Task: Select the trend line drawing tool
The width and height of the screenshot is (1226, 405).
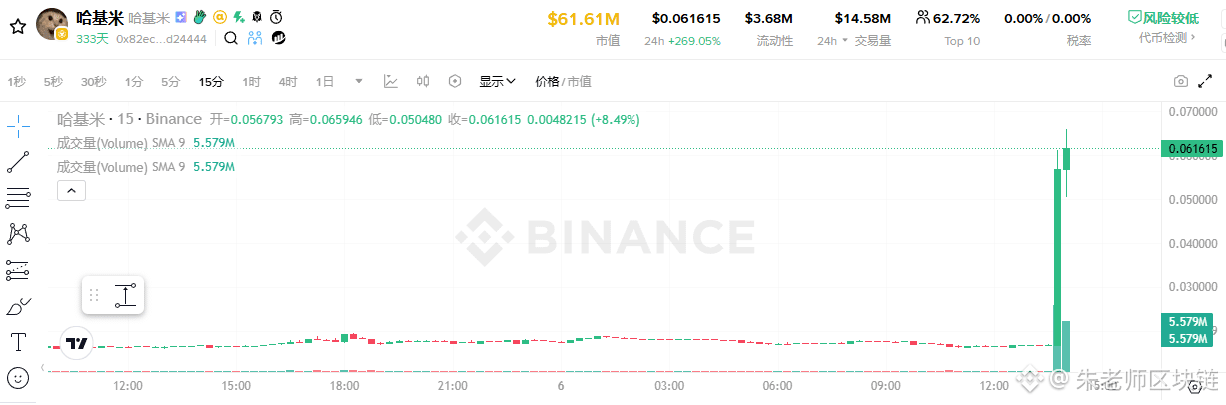Action: [x=18, y=161]
